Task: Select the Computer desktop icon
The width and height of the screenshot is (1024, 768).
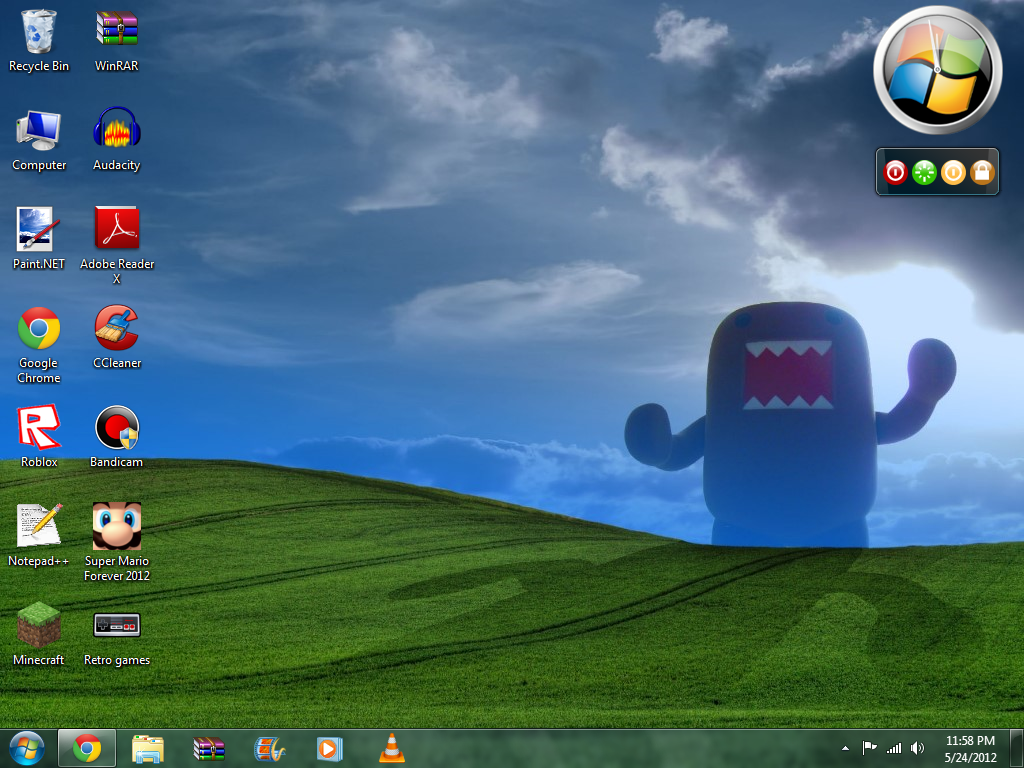Action: 39,140
